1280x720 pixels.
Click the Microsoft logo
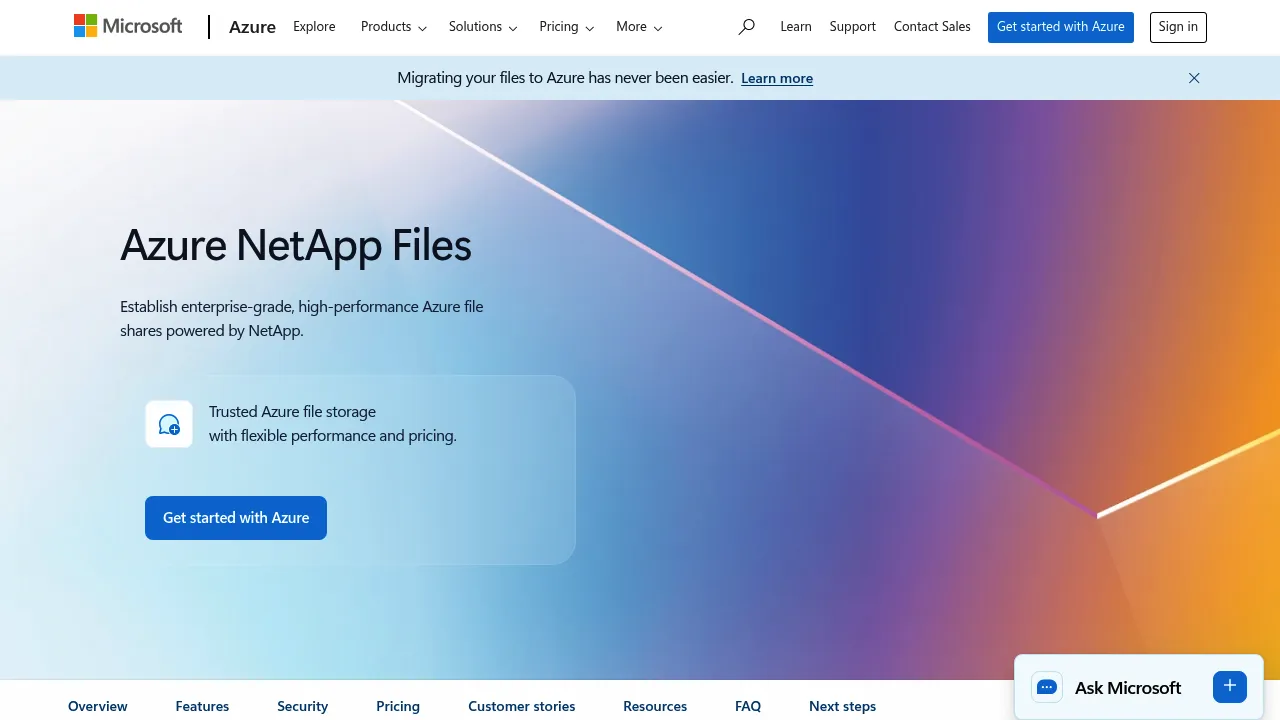(128, 26)
